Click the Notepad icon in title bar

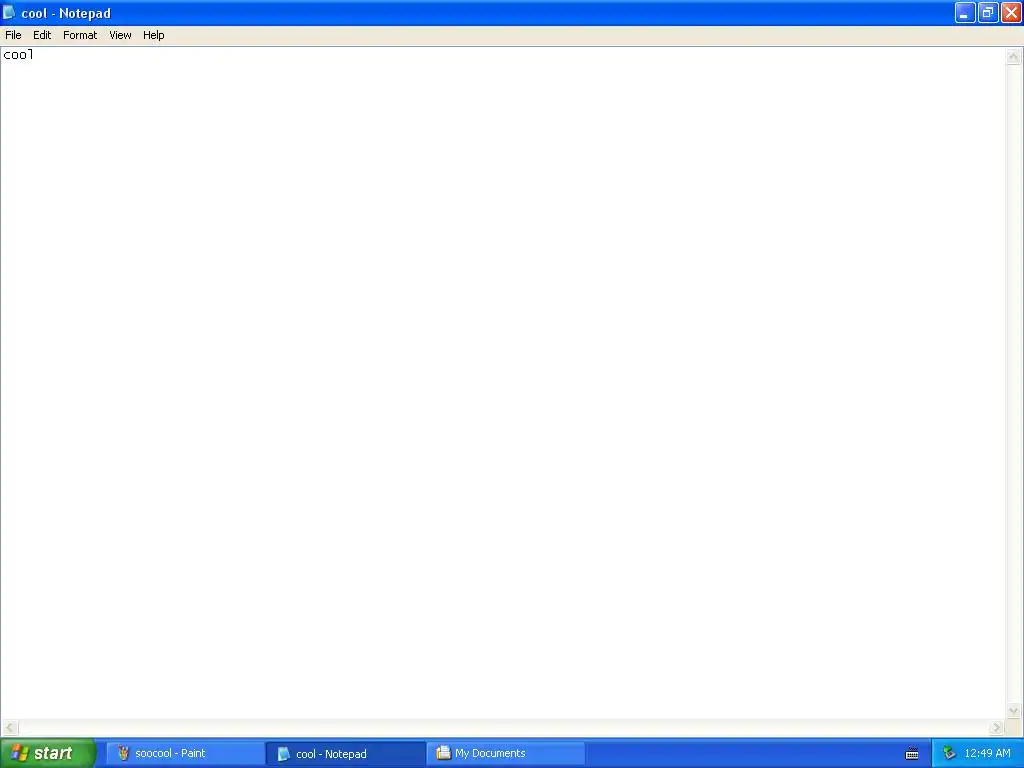(9, 12)
